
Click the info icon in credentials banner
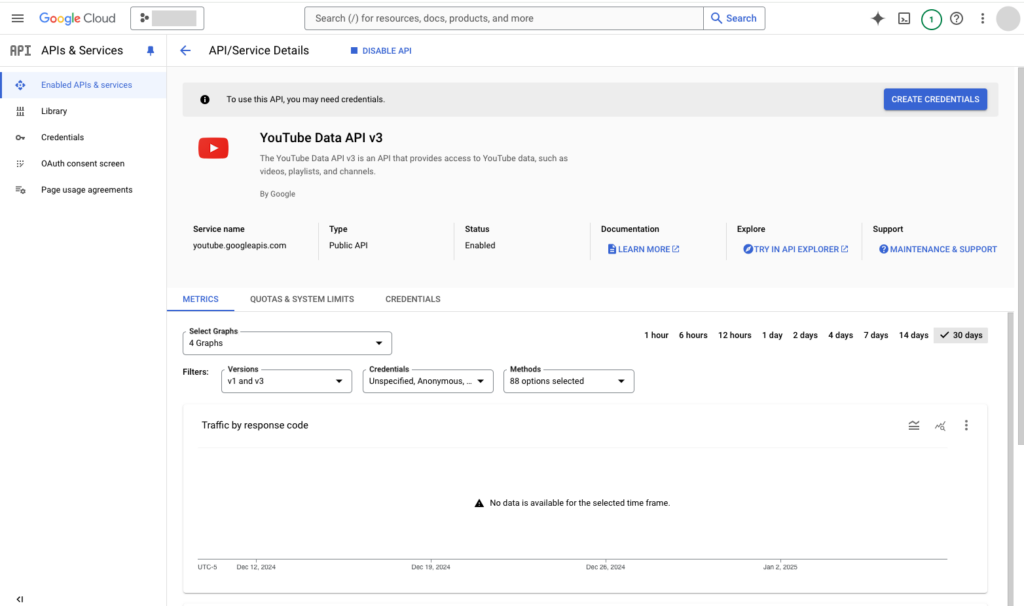(x=205, y=99)
